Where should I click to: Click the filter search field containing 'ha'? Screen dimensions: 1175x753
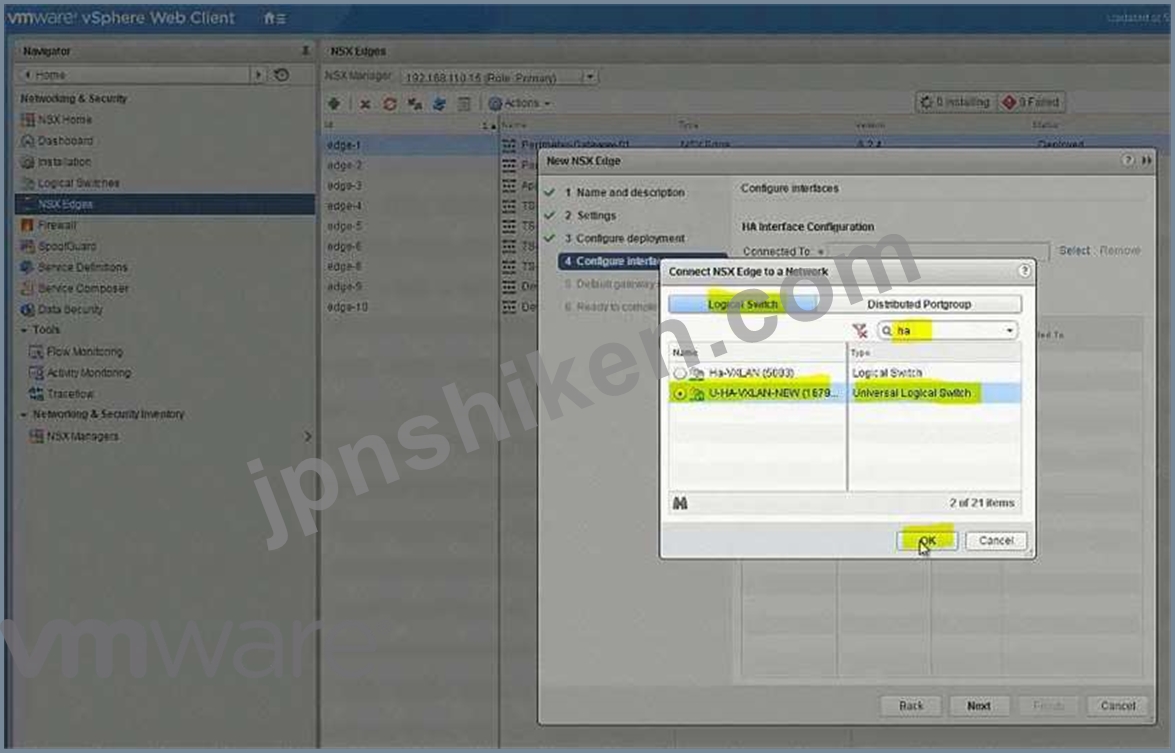point(946,330)
